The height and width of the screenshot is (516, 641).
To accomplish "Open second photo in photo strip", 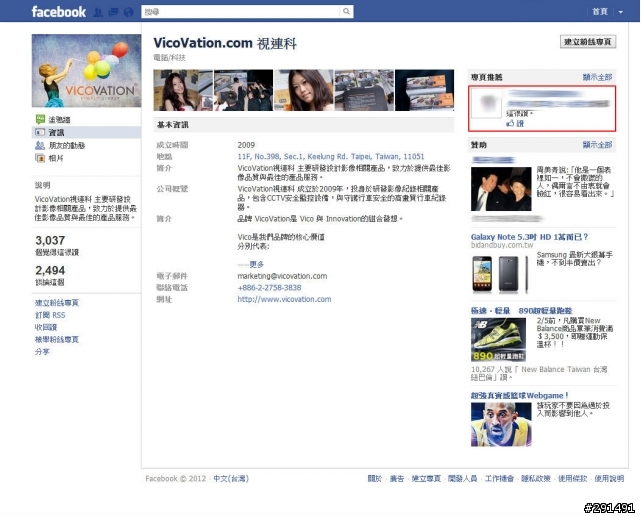I will pyautogui.click(x=243, y=90).
